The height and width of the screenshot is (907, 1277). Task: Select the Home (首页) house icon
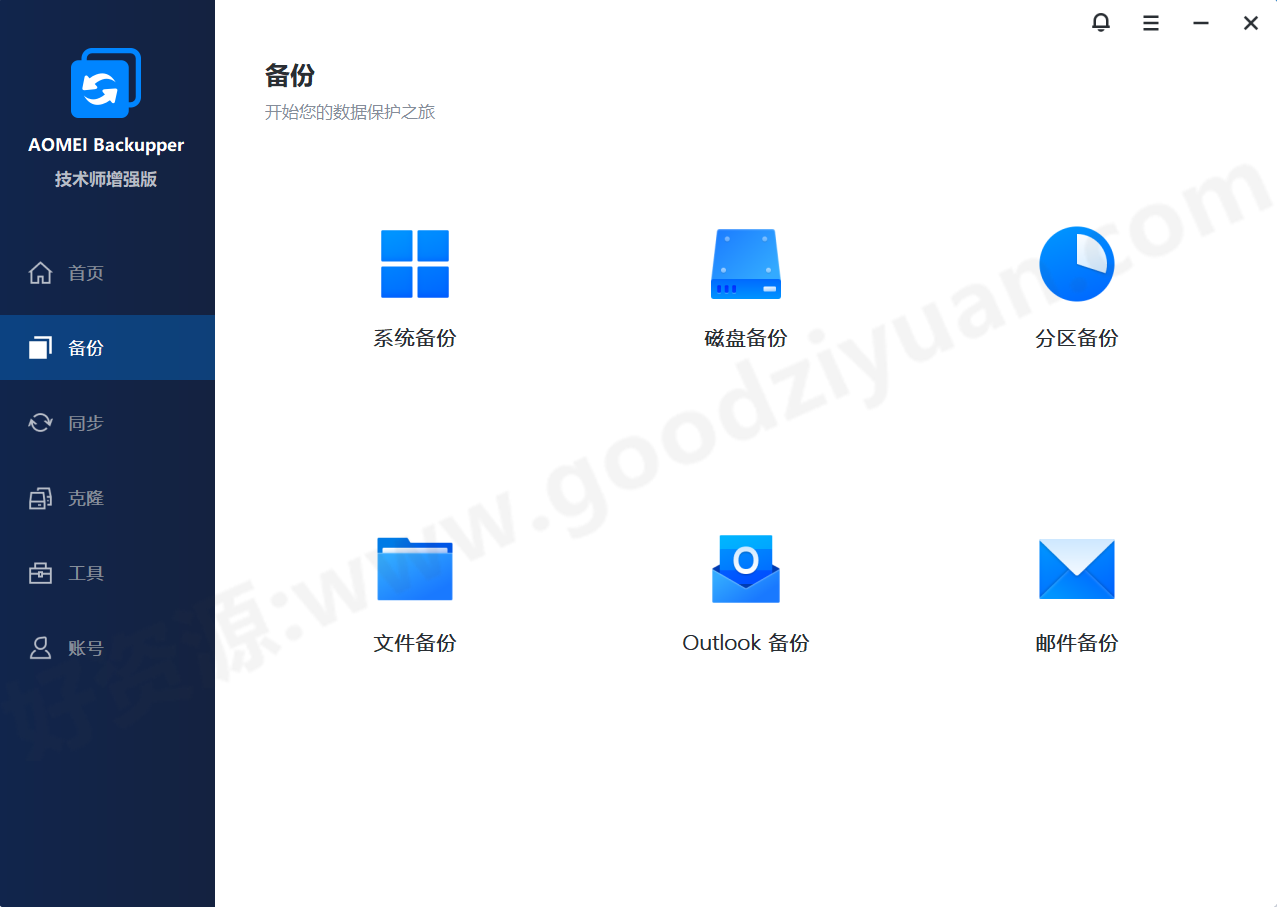click(70, 272)
